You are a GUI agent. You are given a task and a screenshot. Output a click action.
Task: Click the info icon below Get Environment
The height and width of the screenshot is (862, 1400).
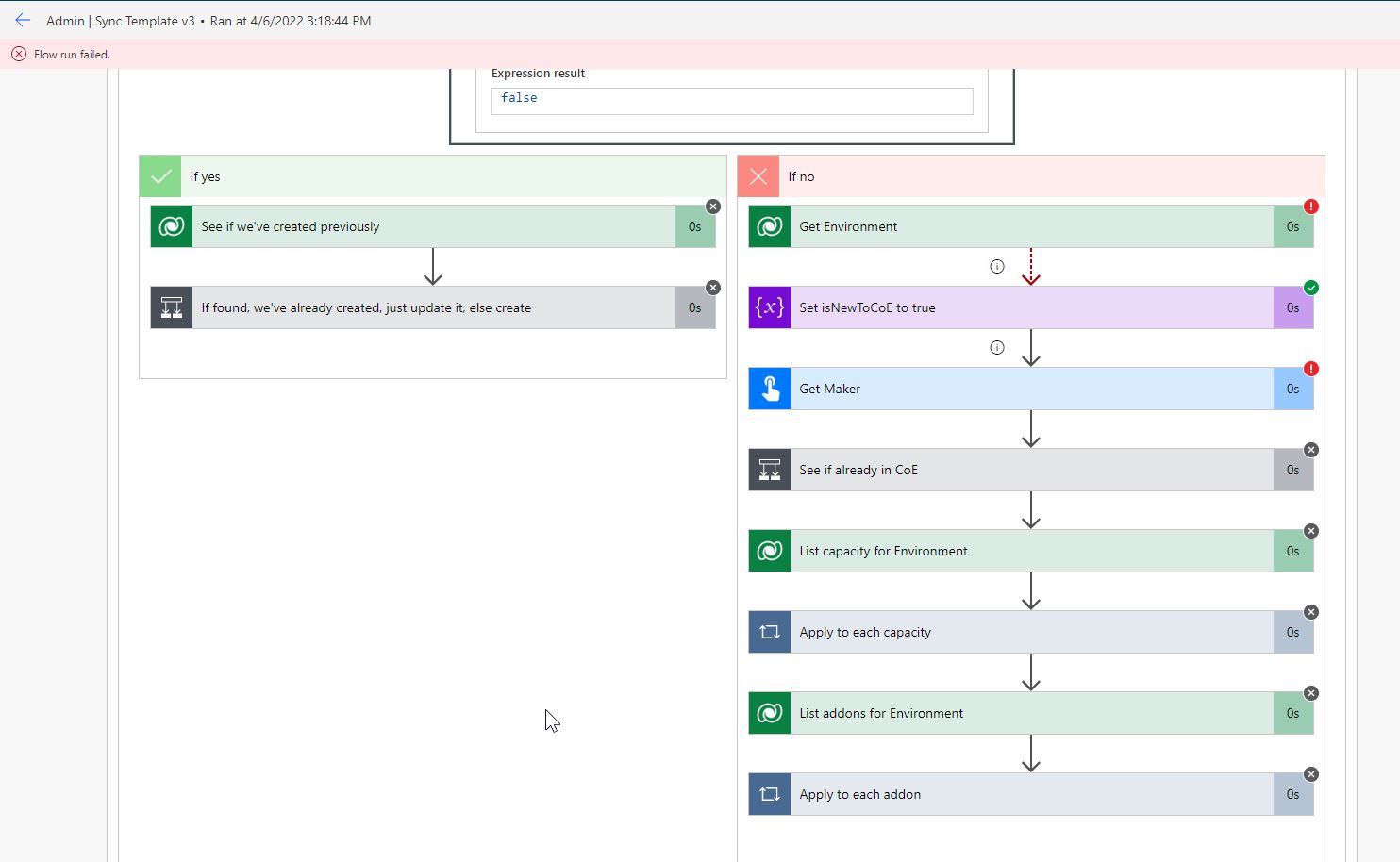tap(997, 266)
